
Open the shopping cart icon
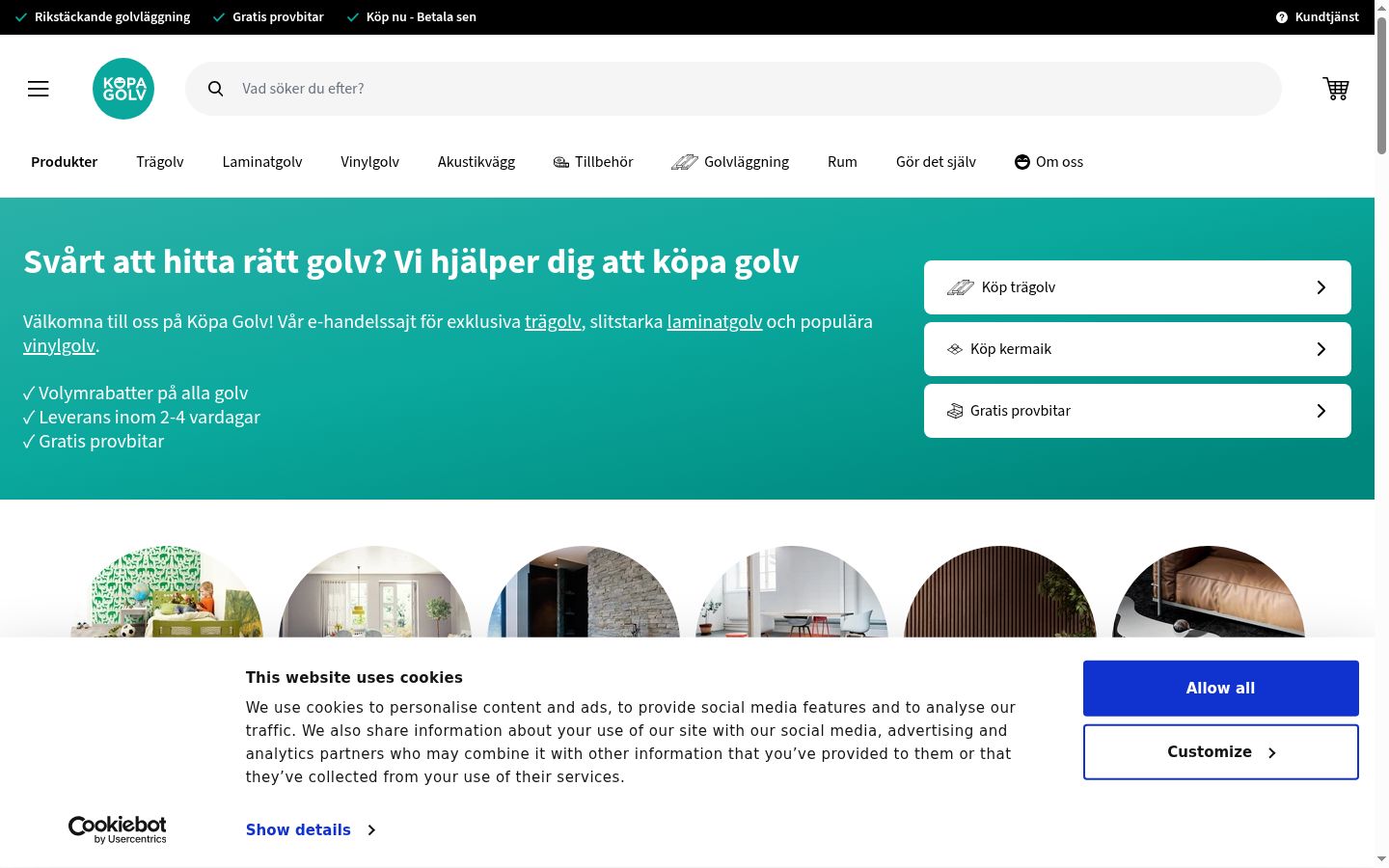[x=1336, y=89]
